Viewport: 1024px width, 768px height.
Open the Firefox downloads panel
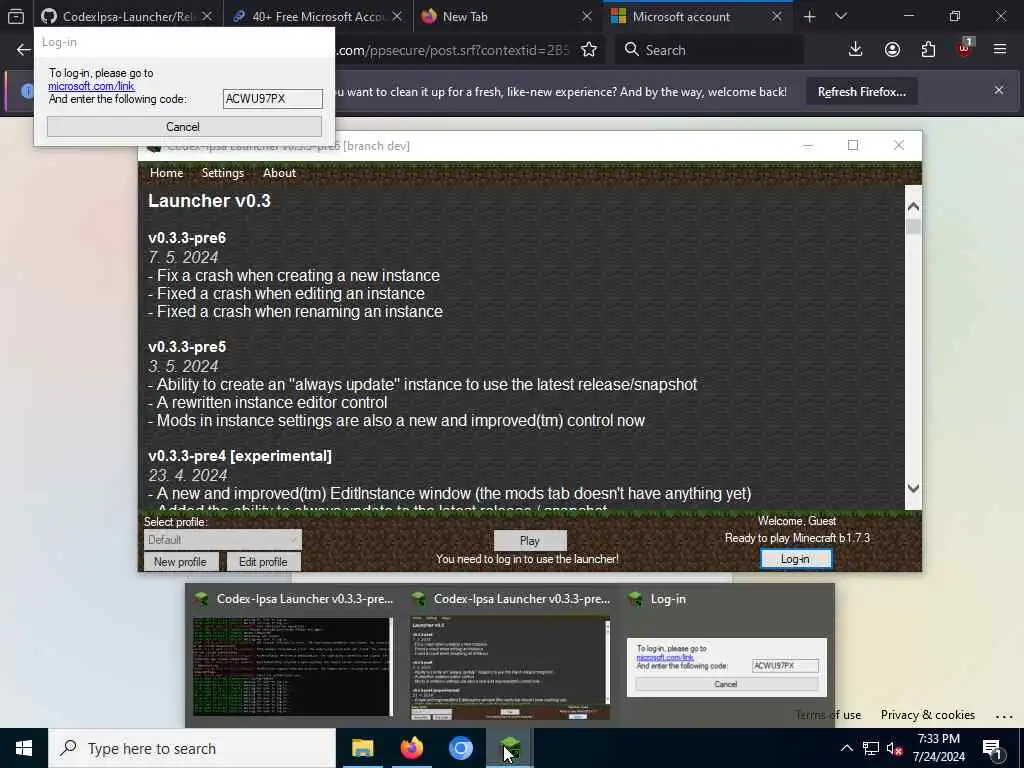pos(856,49)
